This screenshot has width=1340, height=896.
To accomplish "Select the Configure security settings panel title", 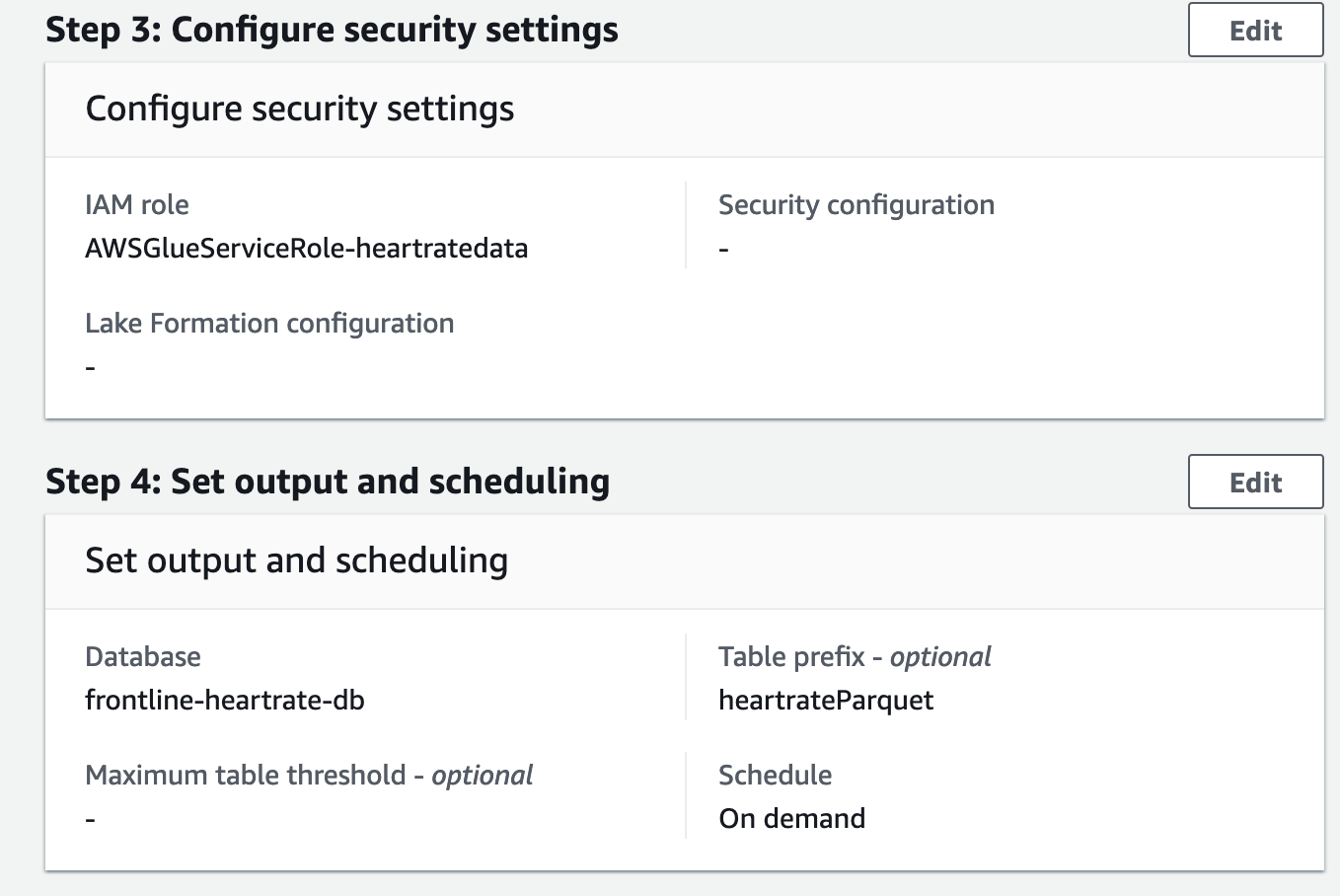I will tap(300, 109).
